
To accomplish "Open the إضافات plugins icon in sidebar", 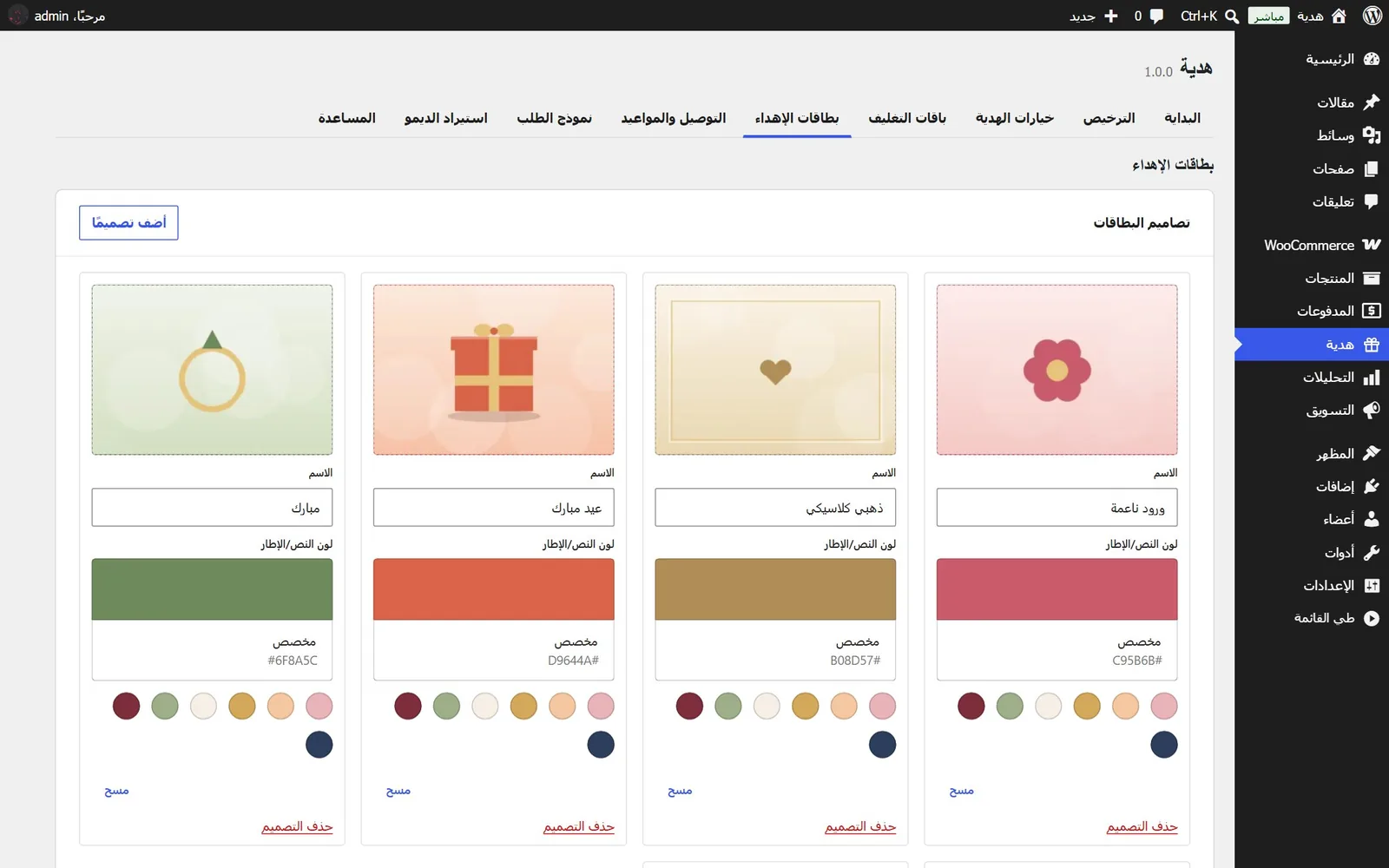I will (1372, 486).
